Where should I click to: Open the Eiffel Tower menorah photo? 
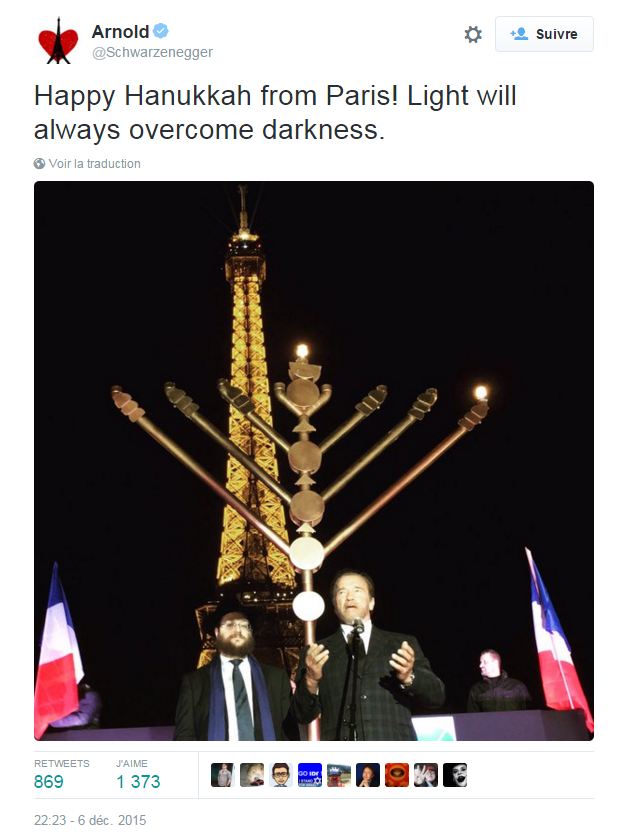314,461
